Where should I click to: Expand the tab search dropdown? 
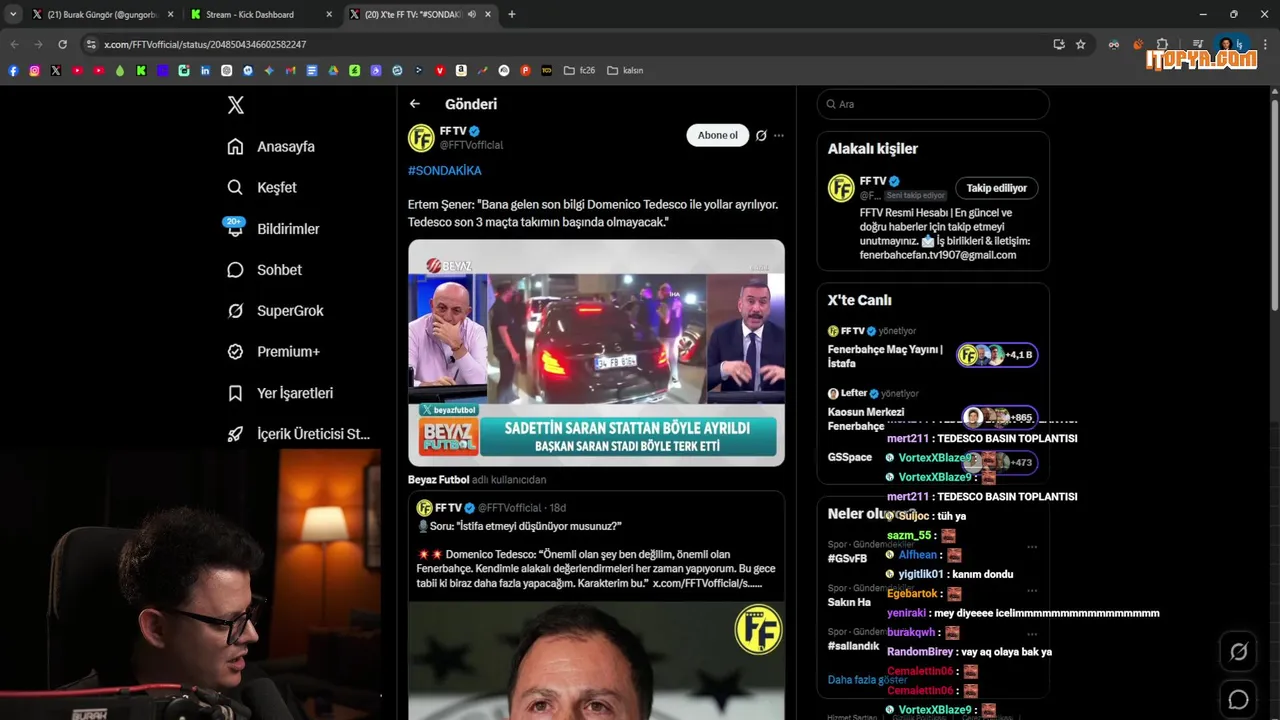(x=12, y=14)
